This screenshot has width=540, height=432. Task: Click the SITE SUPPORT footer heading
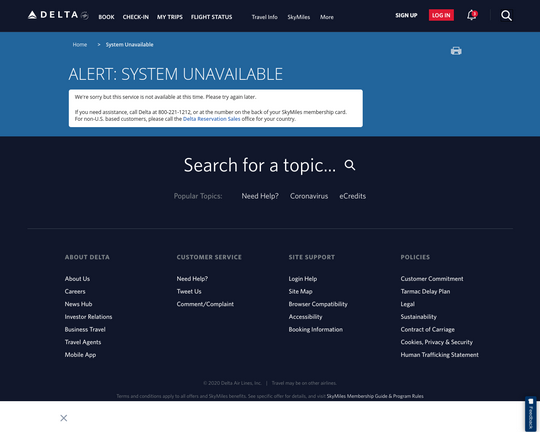coord(312,257)
